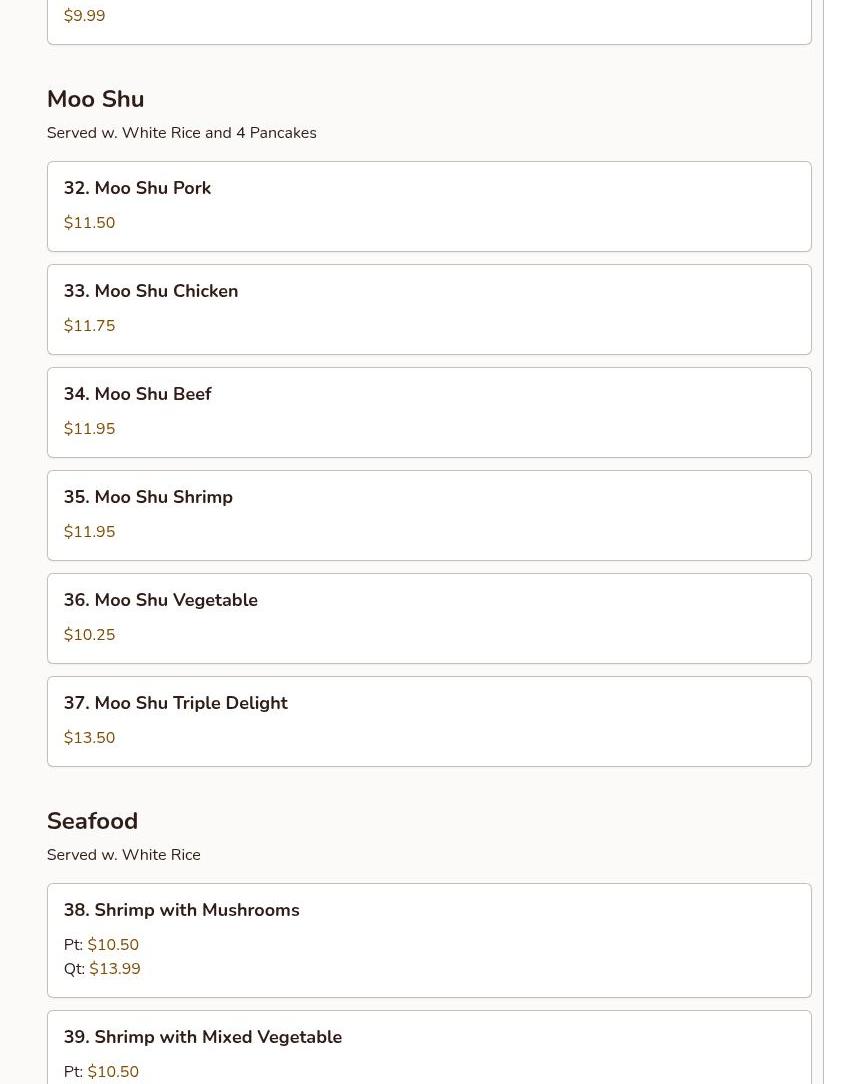Click the $11.50 Moo Shu Pork price
Viewport: 844px width, 1084px height.
pos(89,223)
